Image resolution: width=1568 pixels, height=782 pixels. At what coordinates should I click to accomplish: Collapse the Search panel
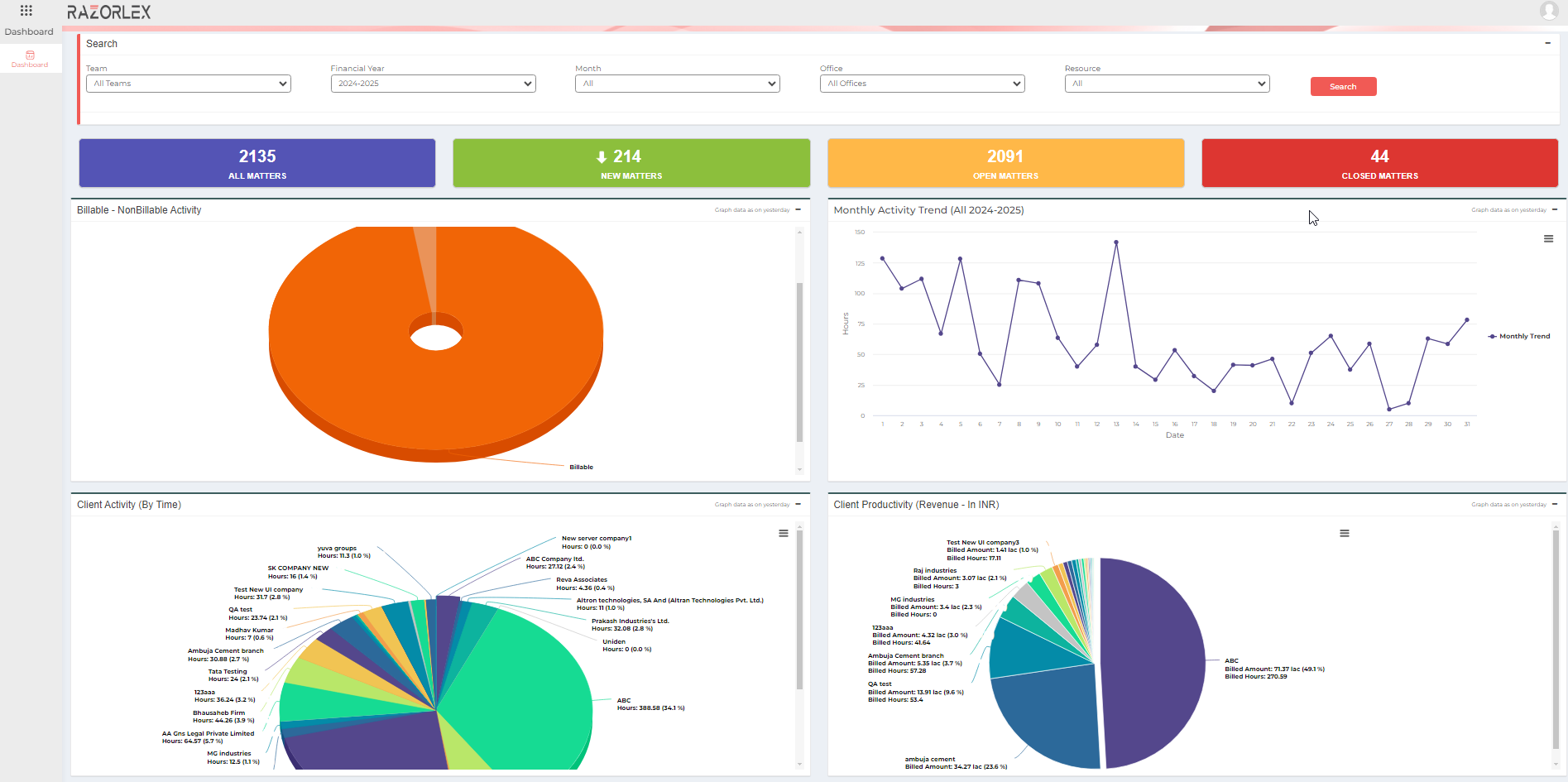[1548, 43]
